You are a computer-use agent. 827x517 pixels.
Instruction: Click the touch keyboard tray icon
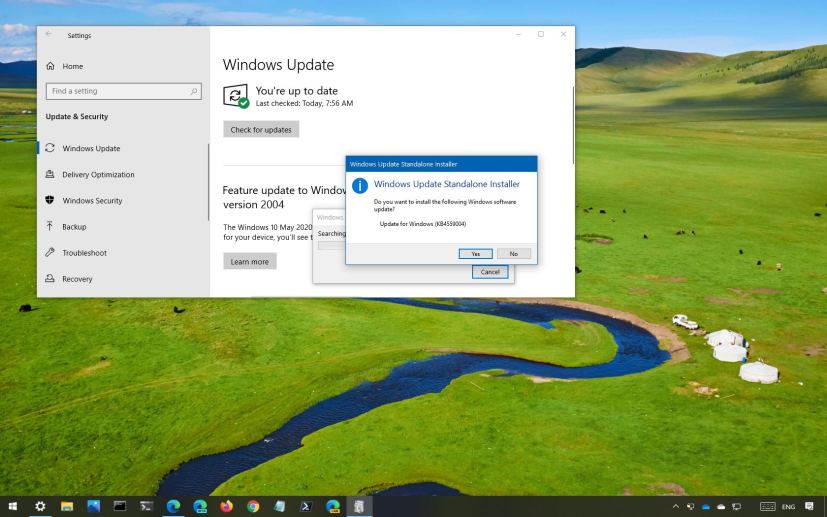click(x=767, y=506)
